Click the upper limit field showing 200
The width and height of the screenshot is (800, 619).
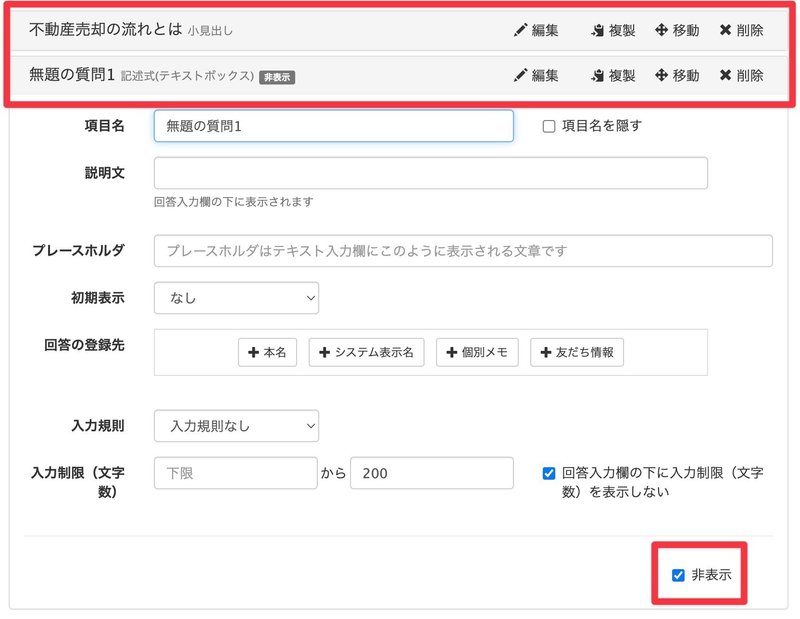click(x=432, y=473)
